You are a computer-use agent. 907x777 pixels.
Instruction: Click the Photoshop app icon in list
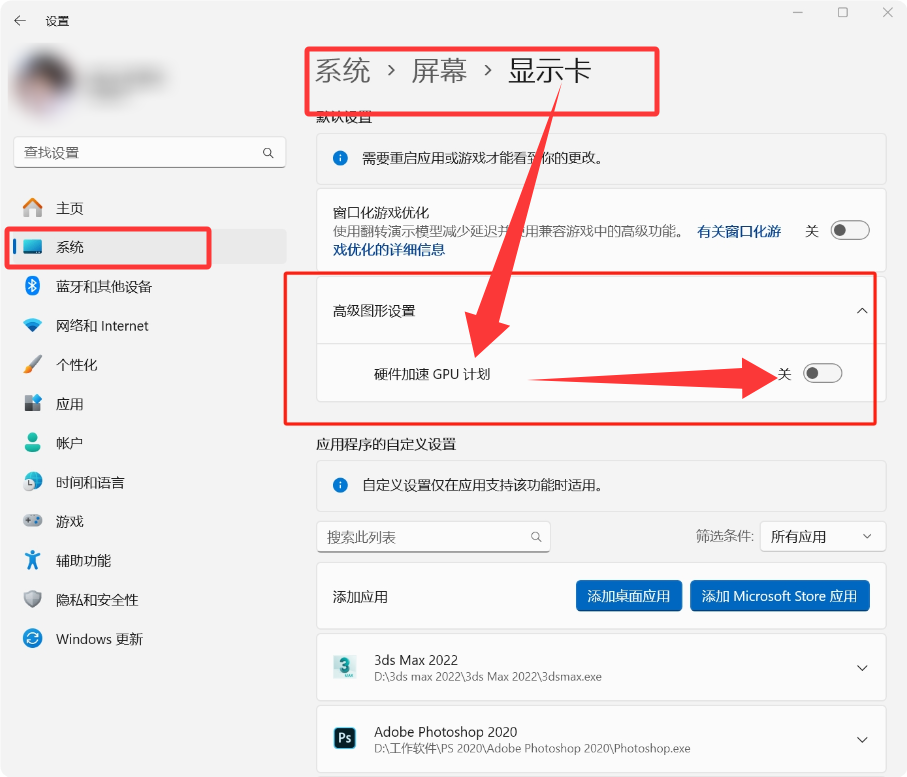(x=345, y=739)
